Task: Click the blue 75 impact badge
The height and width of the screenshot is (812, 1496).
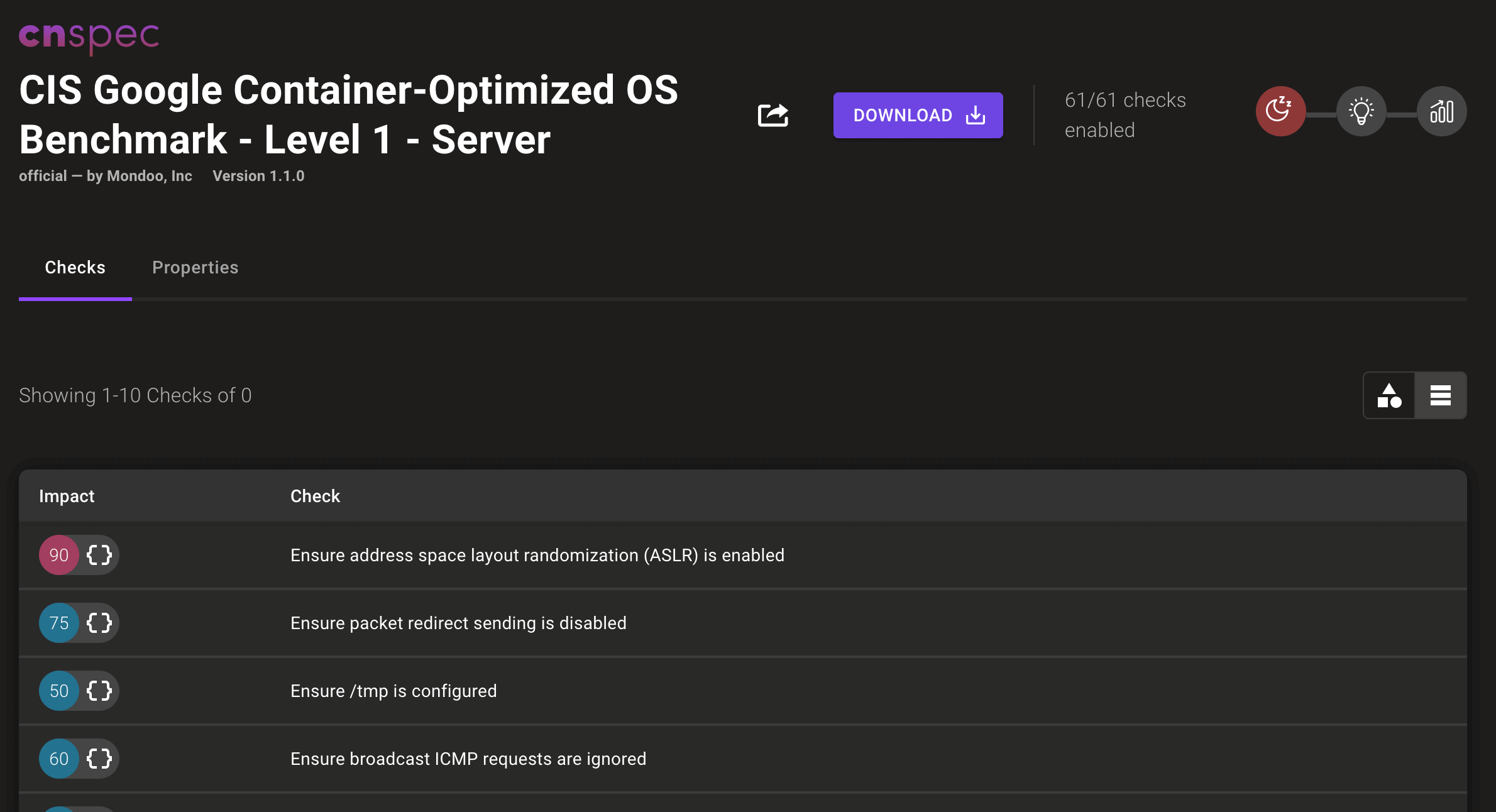Action: (x=59, y=623)
